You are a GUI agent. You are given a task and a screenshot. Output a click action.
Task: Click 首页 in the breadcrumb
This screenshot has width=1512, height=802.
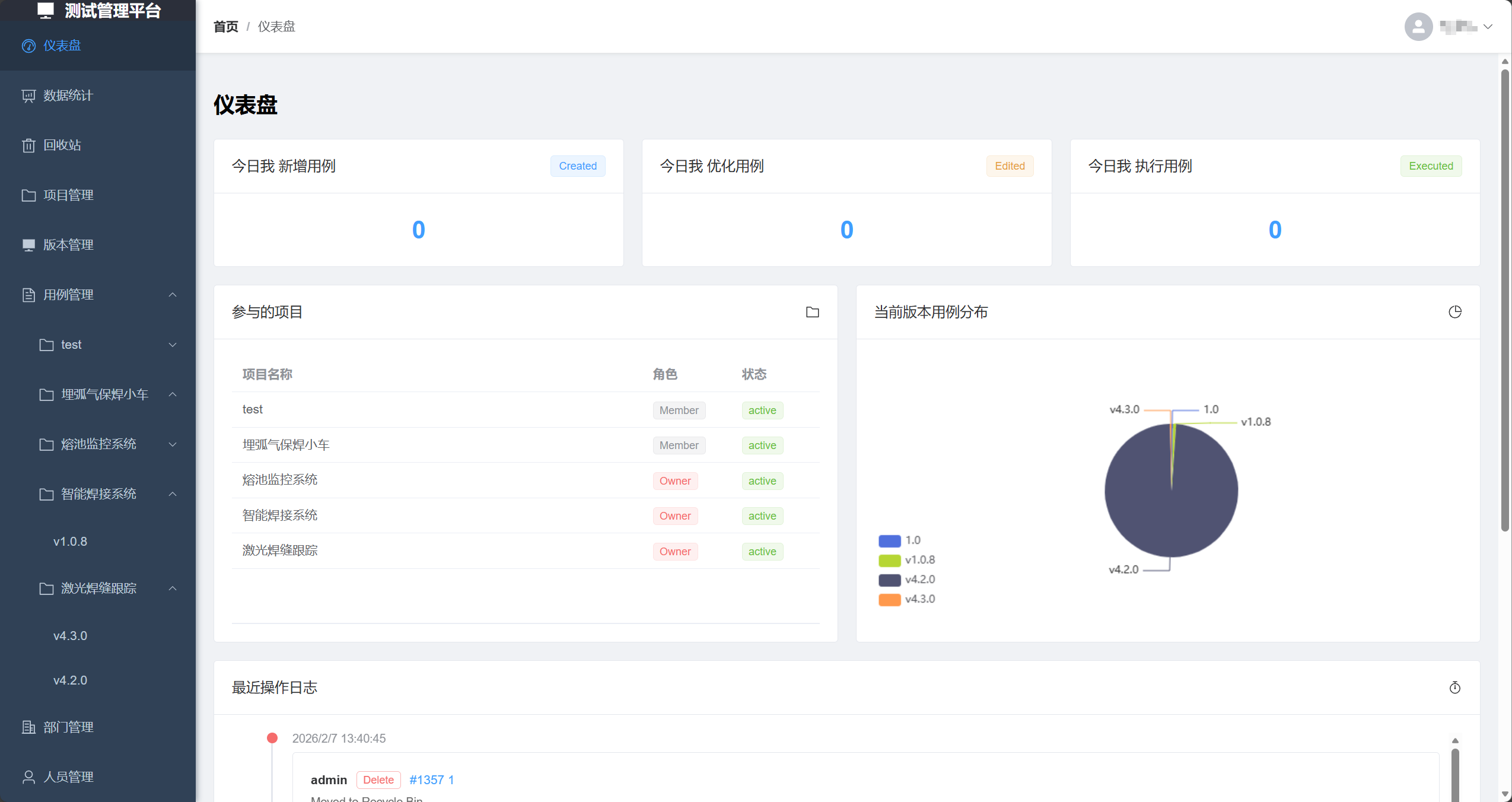tap(225, 27)
